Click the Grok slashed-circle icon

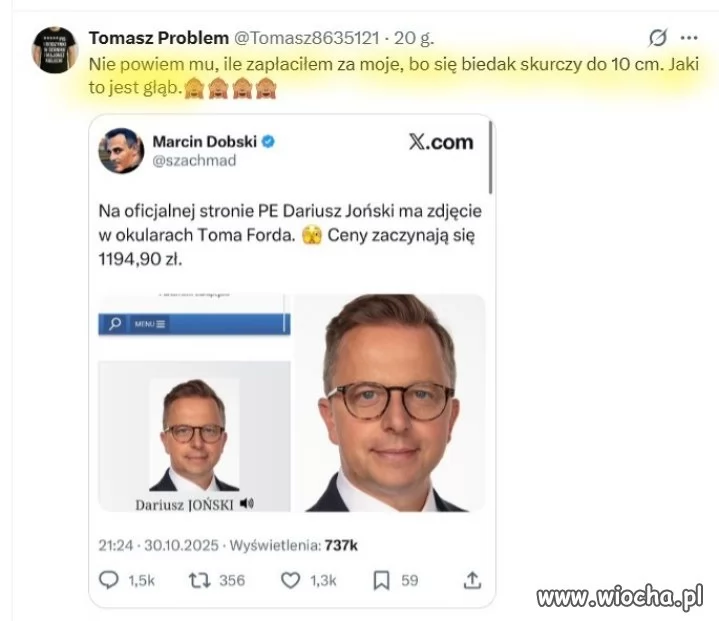[658, 38]
